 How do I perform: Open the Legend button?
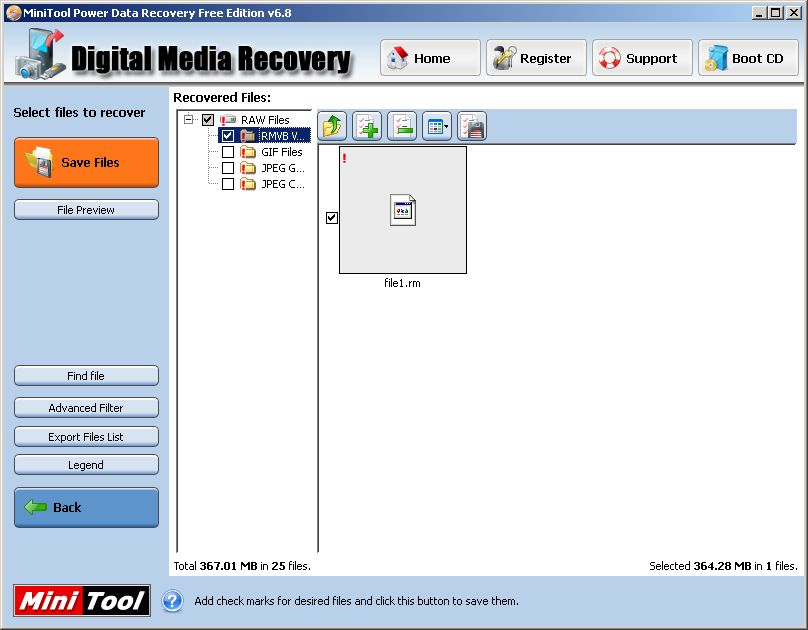(86, 465)
